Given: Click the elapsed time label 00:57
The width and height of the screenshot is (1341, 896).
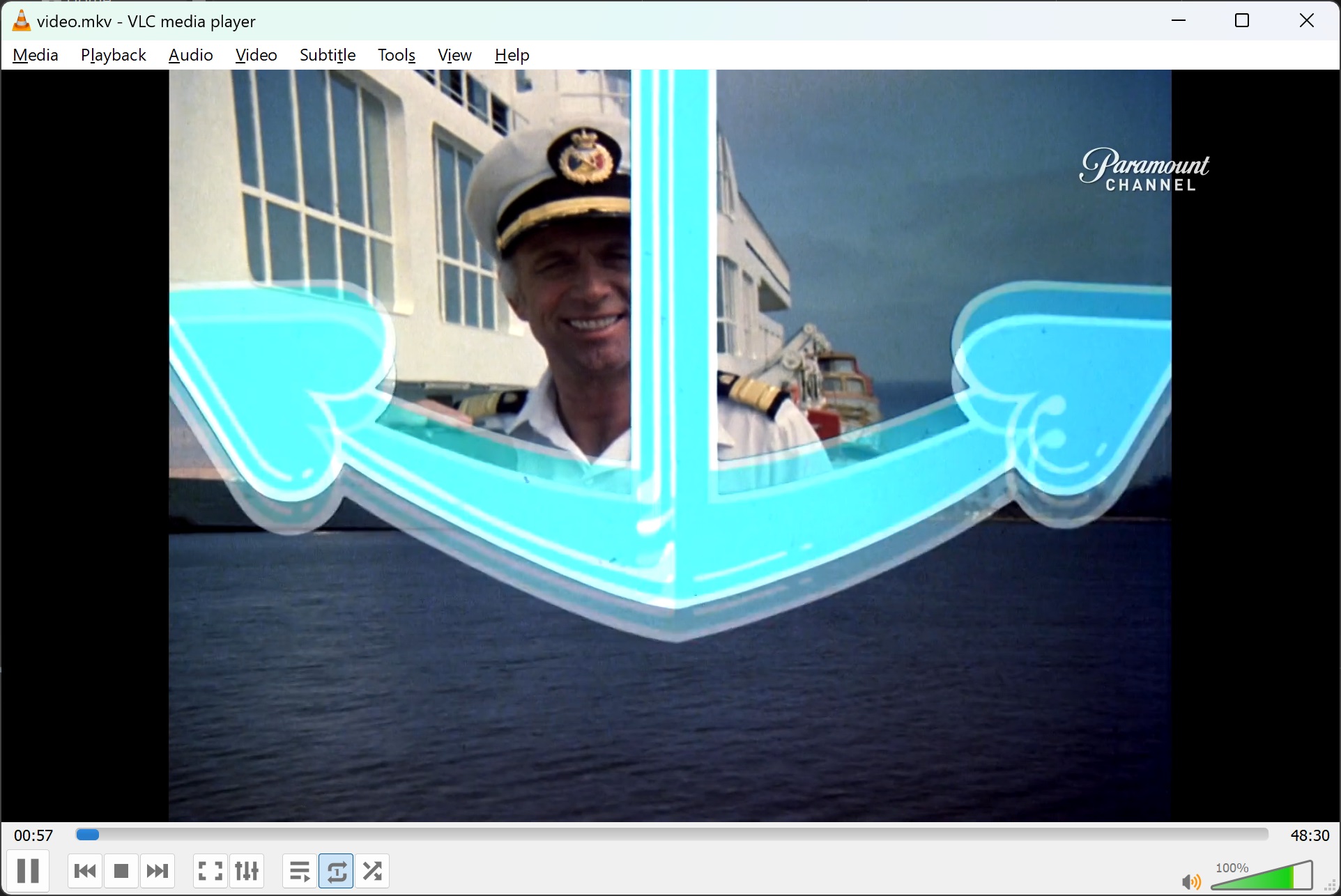Looking at the screenshot, I should pos(33,835).
